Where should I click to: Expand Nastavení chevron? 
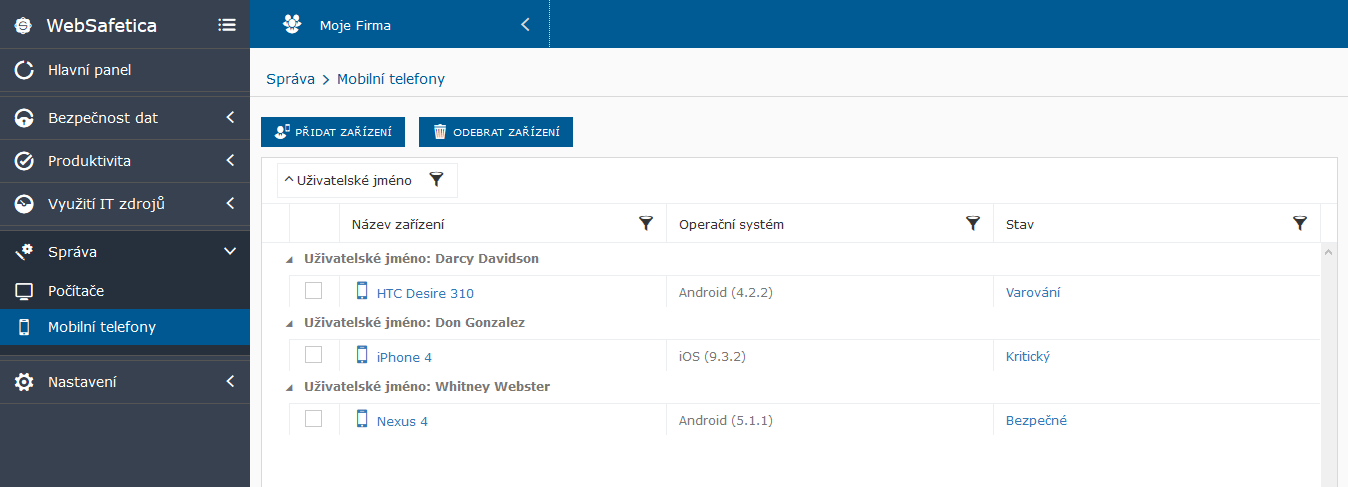[x=230, y=382]
